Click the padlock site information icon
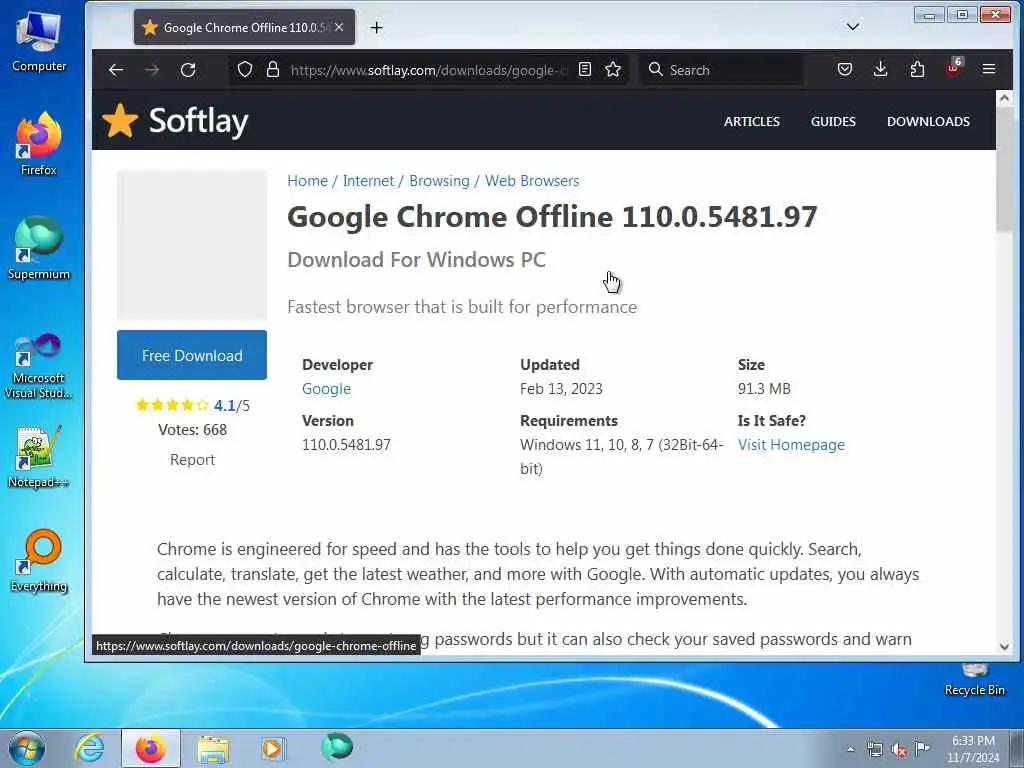Screen dimensions: 1024x768 (x=273, y=69)
